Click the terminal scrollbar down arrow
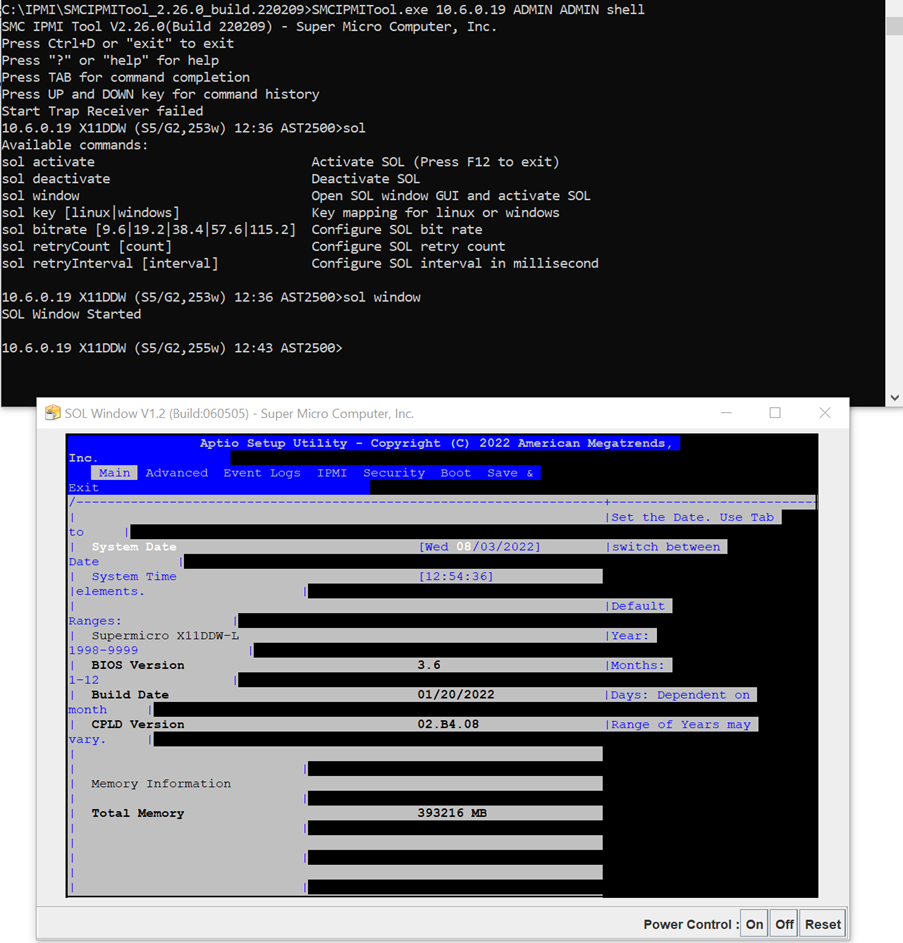This screenshot has height=943, width=903. [x=894, y=397]
